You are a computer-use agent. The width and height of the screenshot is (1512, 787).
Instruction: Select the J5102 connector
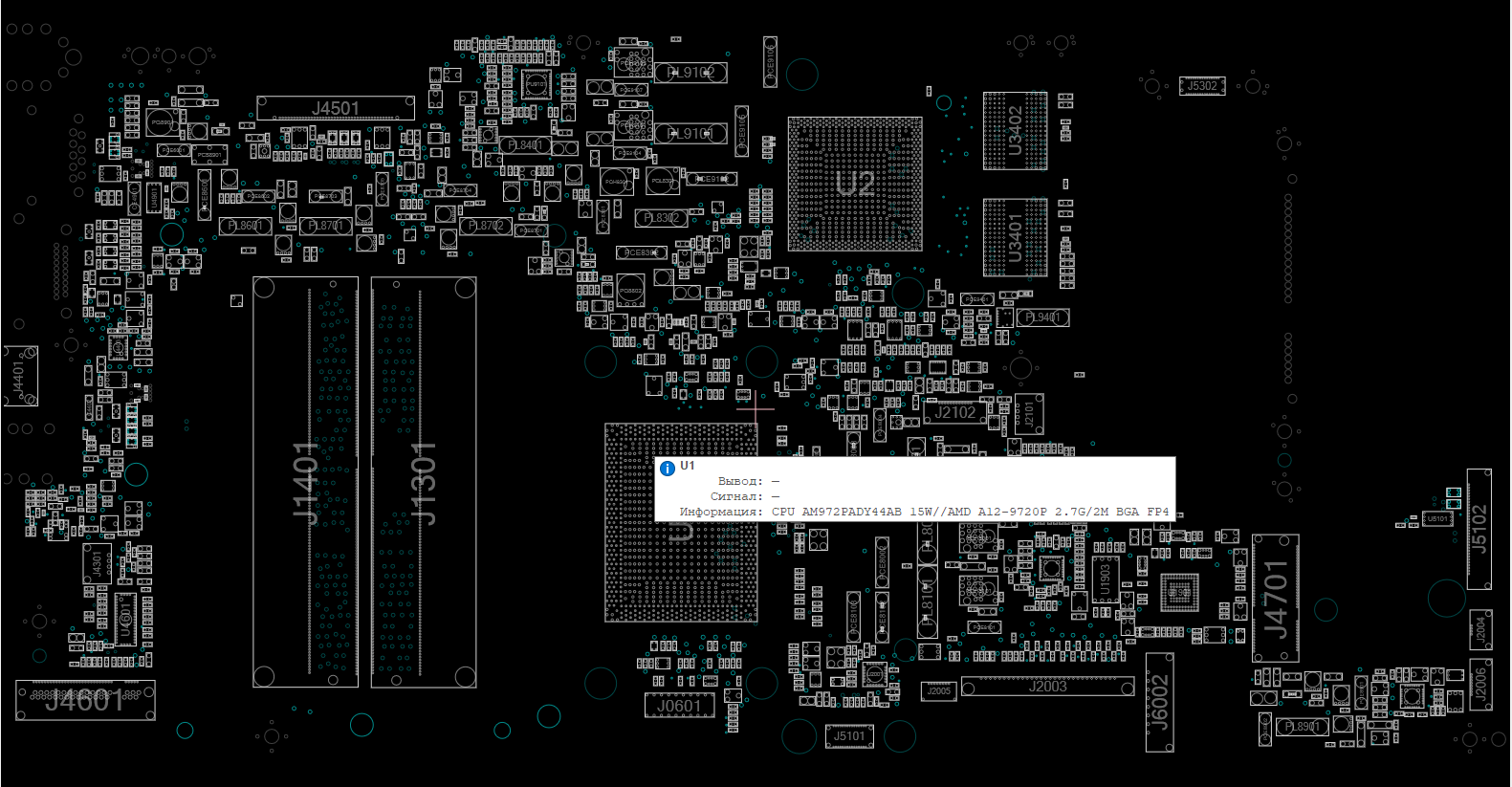[1479, 529]
